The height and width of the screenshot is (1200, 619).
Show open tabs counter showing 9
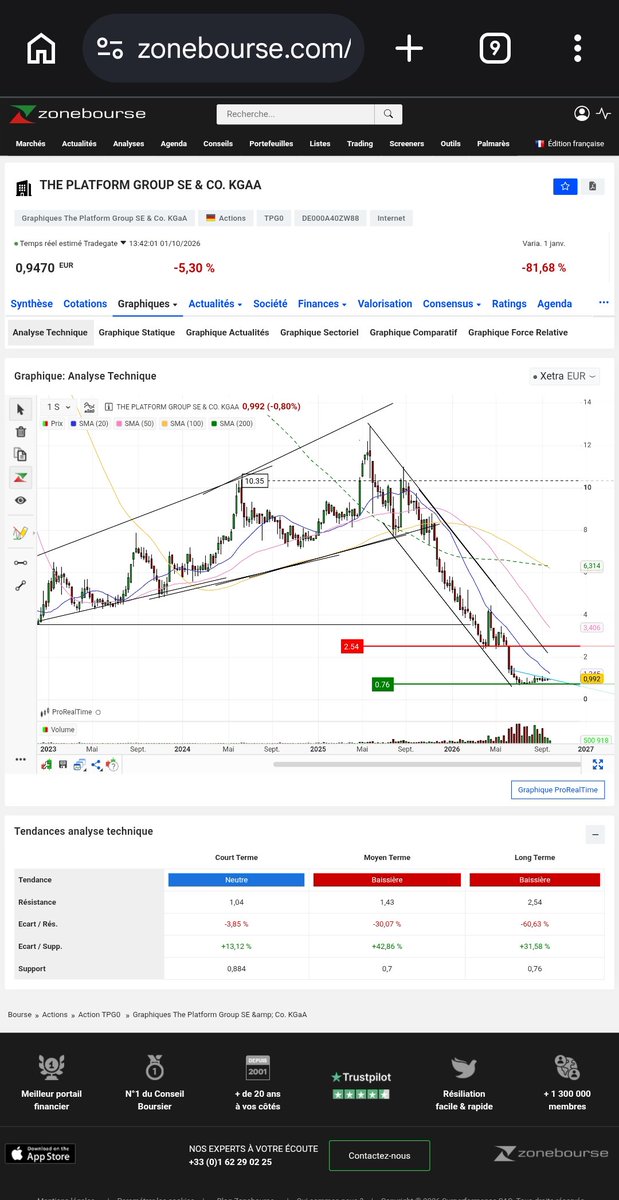click(495, 48)
